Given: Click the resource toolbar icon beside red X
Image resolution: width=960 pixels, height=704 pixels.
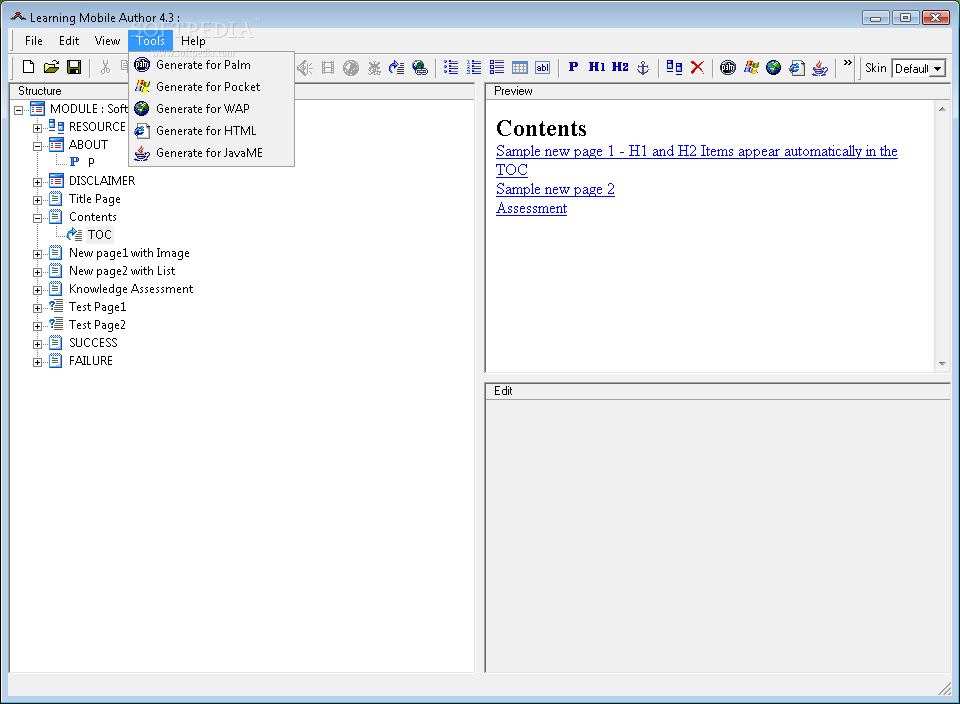Looking at the screenshot, I should pos(674,67).
